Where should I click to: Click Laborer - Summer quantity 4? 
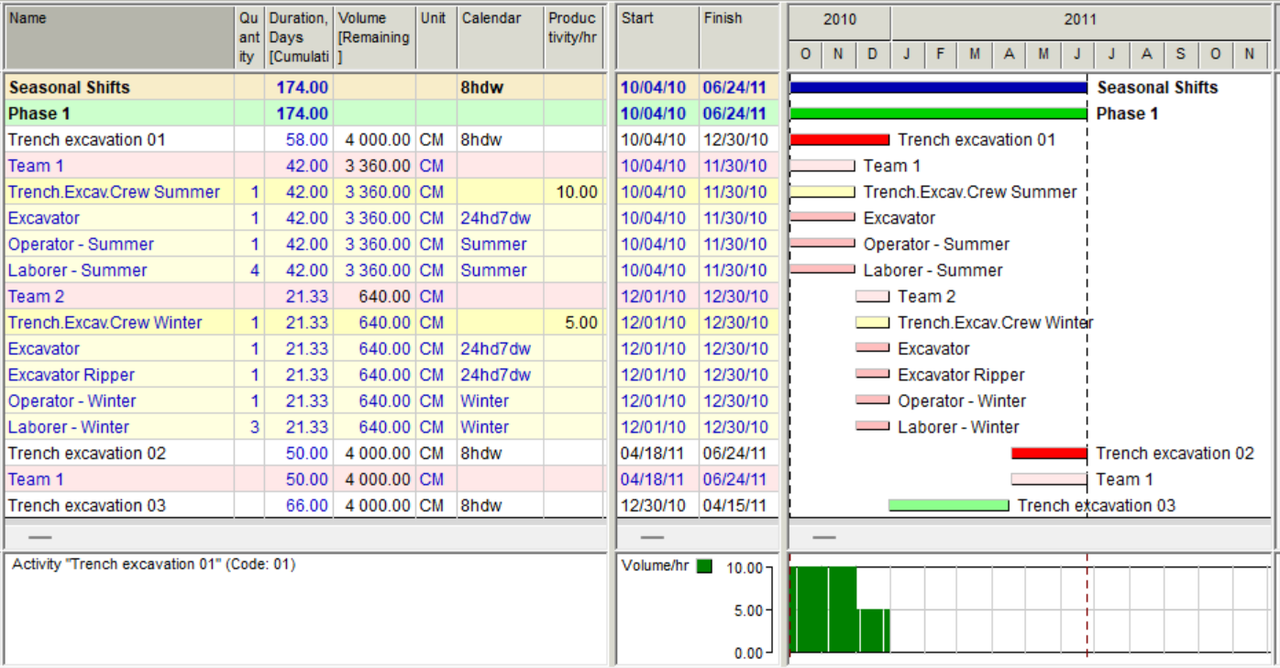[254, 270]
